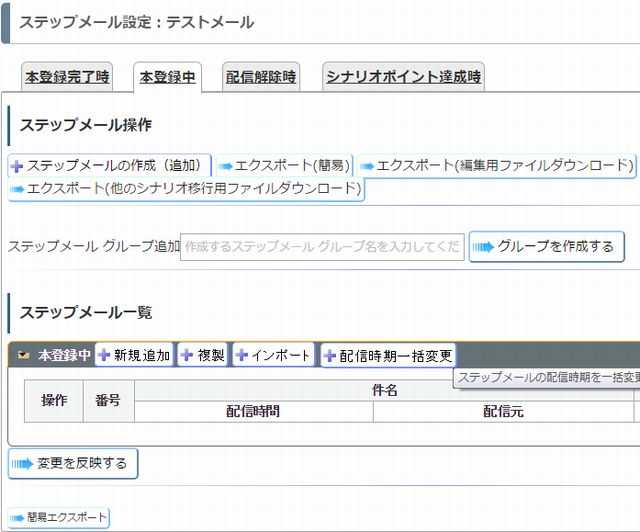This screenshot has height=532, width=640.
Task: Click plus icon on ステップメールの作成（追加）
Action: click(x=17, y=167)
